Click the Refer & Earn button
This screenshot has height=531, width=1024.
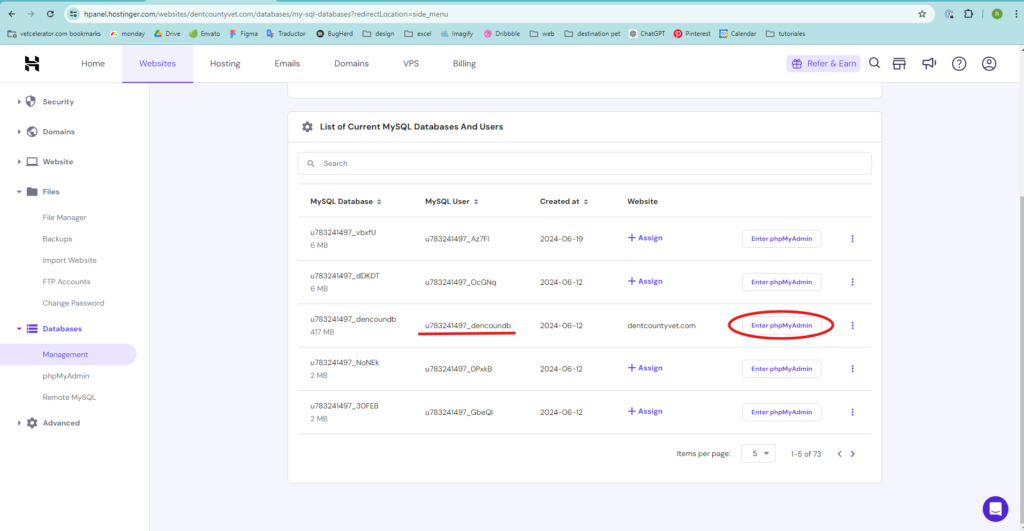point(823,63)
